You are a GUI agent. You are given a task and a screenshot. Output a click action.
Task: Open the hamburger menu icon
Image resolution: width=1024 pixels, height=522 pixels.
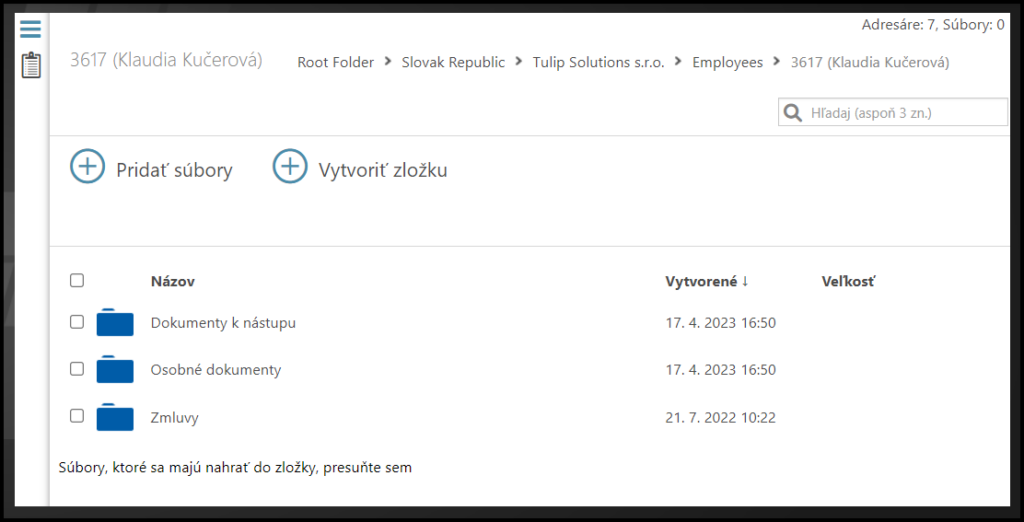pos(31,29)
